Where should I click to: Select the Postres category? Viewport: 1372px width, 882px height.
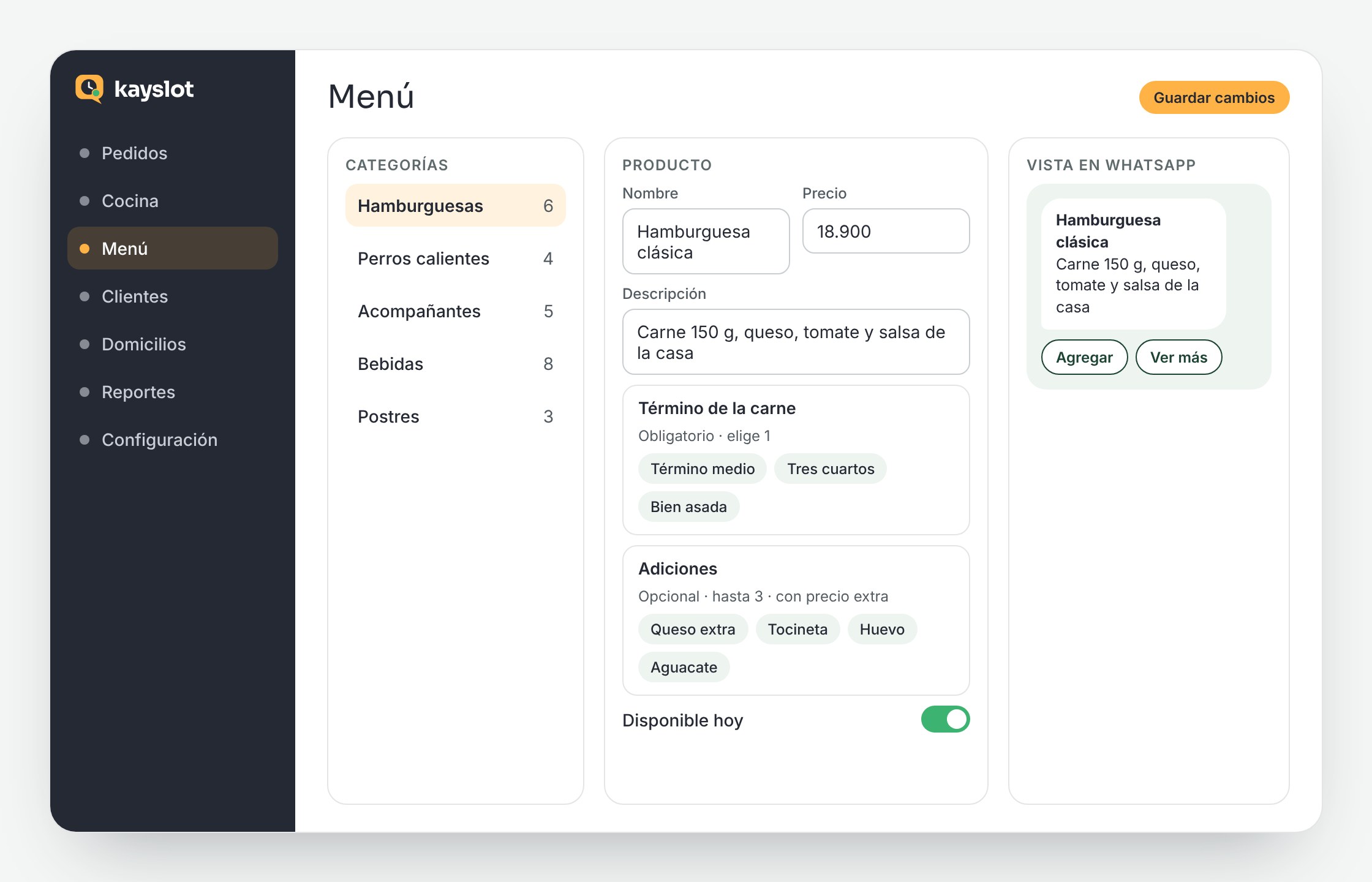coord(456,417)
